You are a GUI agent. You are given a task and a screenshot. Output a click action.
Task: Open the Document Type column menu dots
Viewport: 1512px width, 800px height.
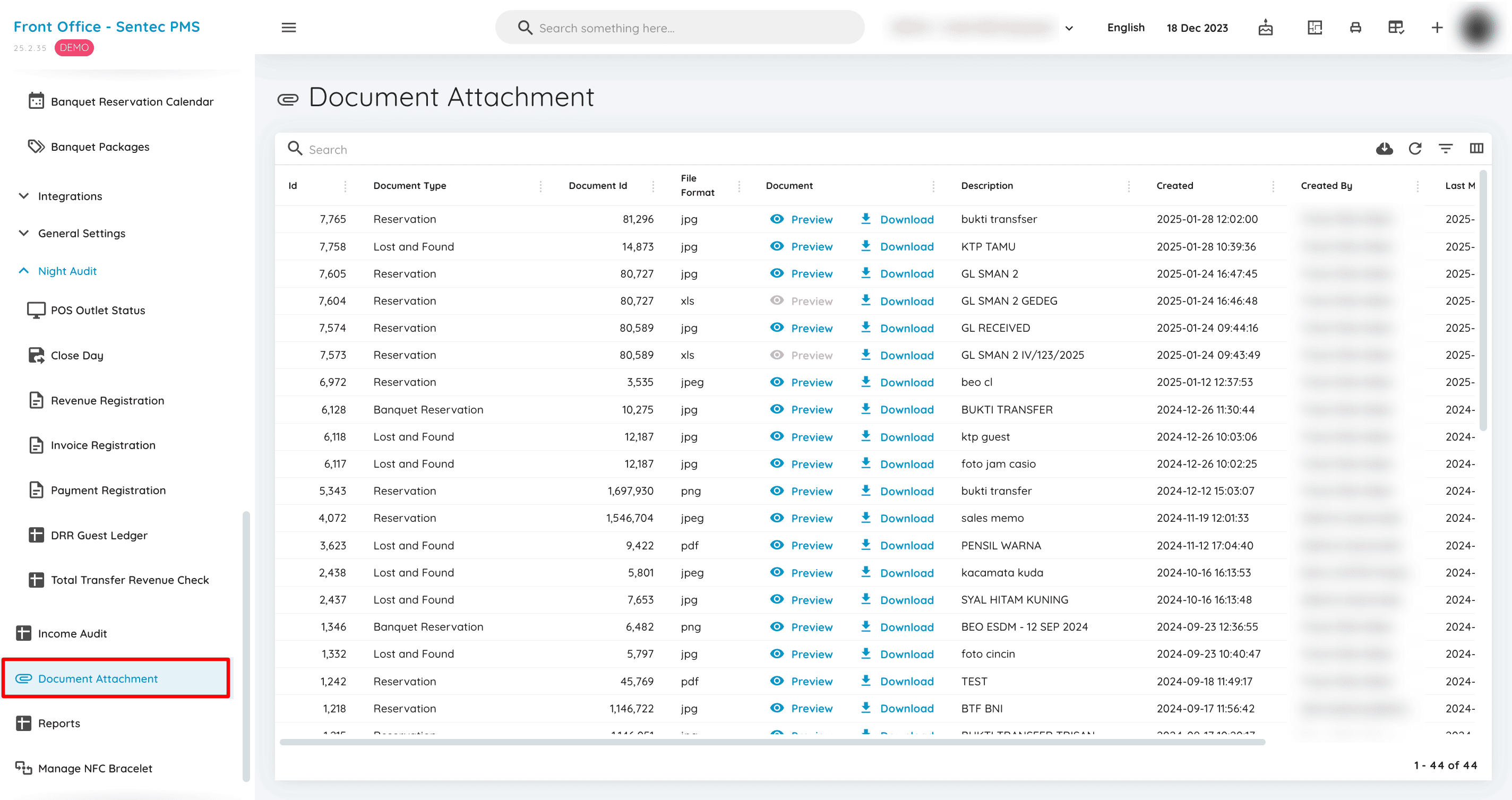click(x=540, y=186)
